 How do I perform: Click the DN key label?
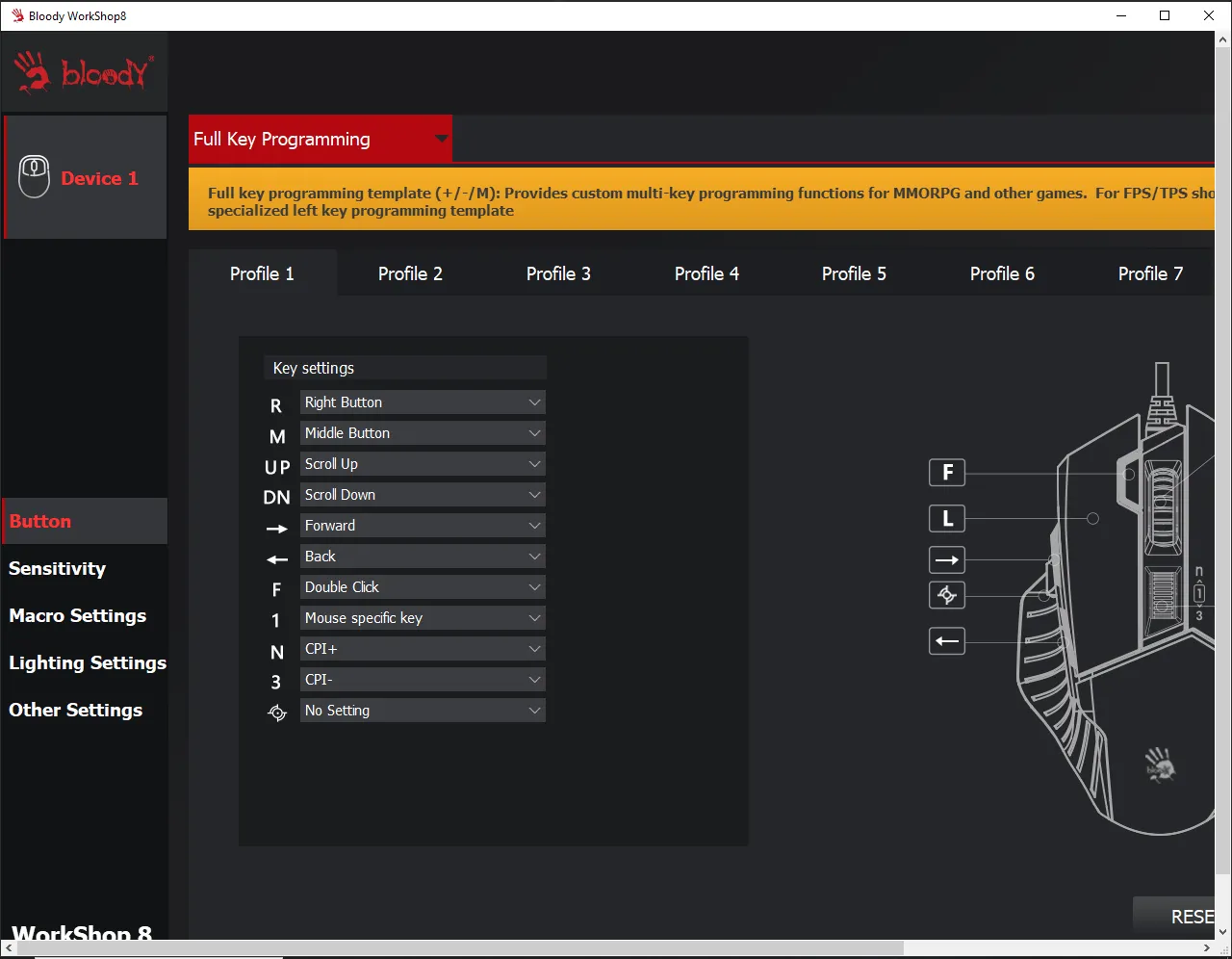click(276, 498)
